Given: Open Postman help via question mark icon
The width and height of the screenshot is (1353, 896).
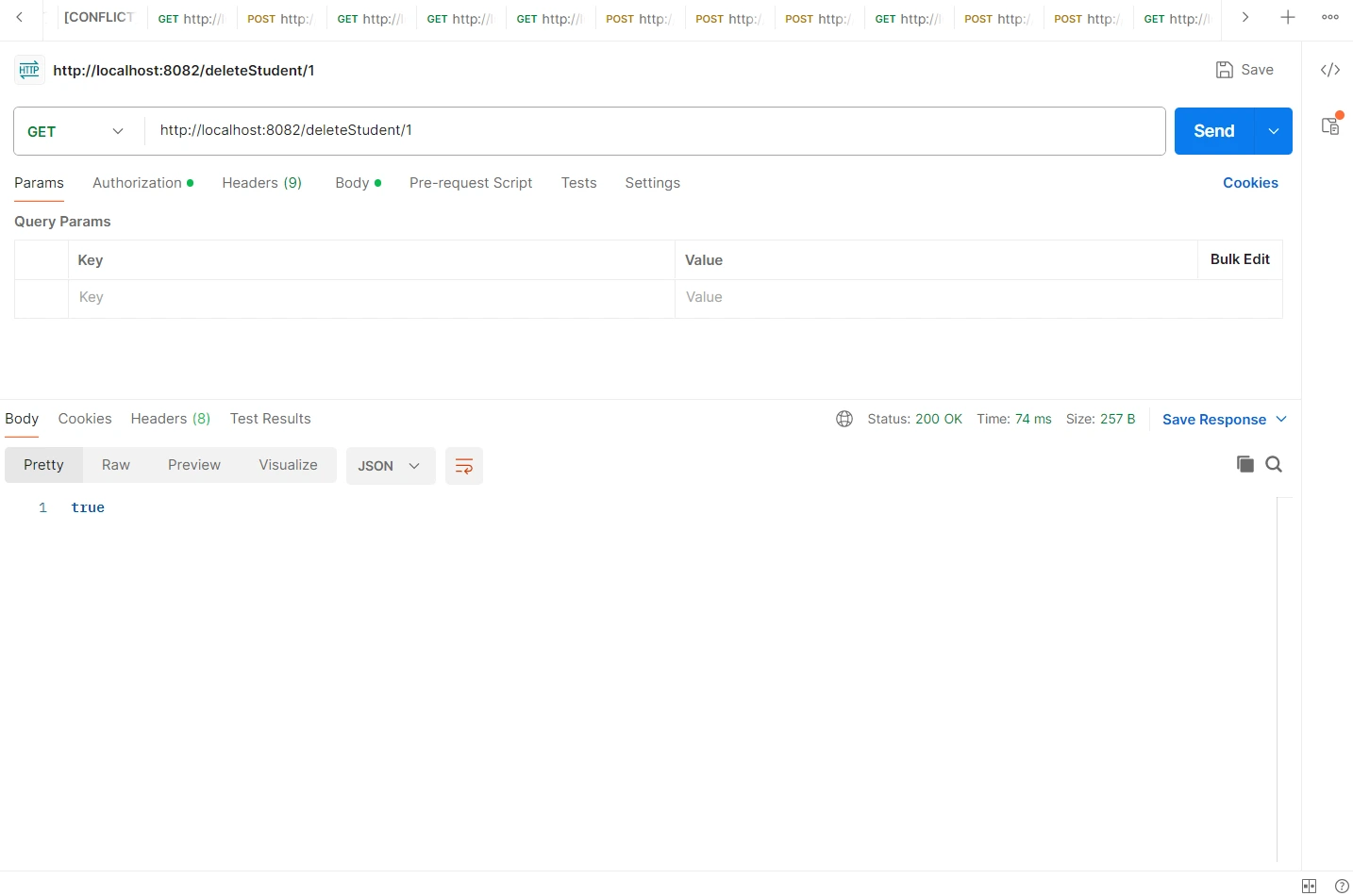Looking at the screenshot, I should tap(1343, 886).
